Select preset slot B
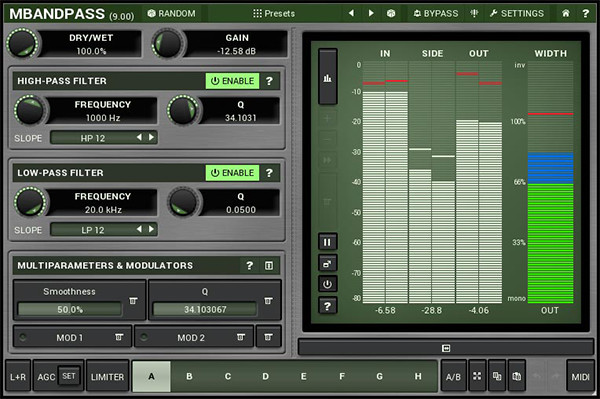Image resolution: width=600 pixels, height=399 pixels. click(x=189, y=376)
